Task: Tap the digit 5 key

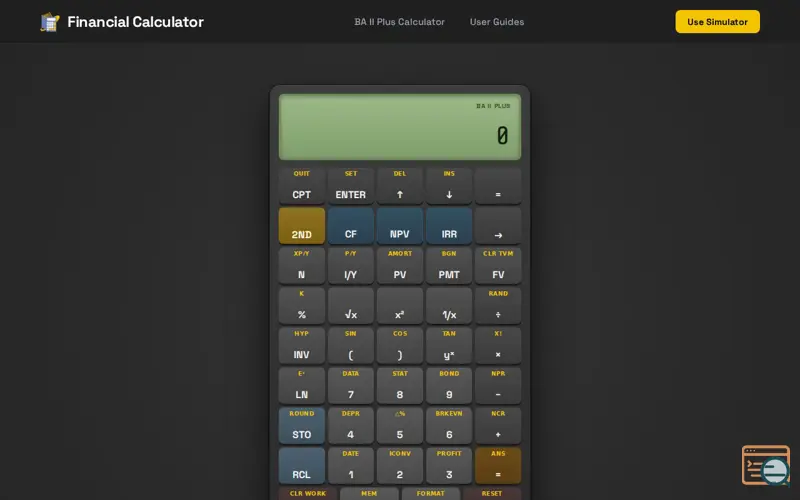Action: [x=399, y=426]
